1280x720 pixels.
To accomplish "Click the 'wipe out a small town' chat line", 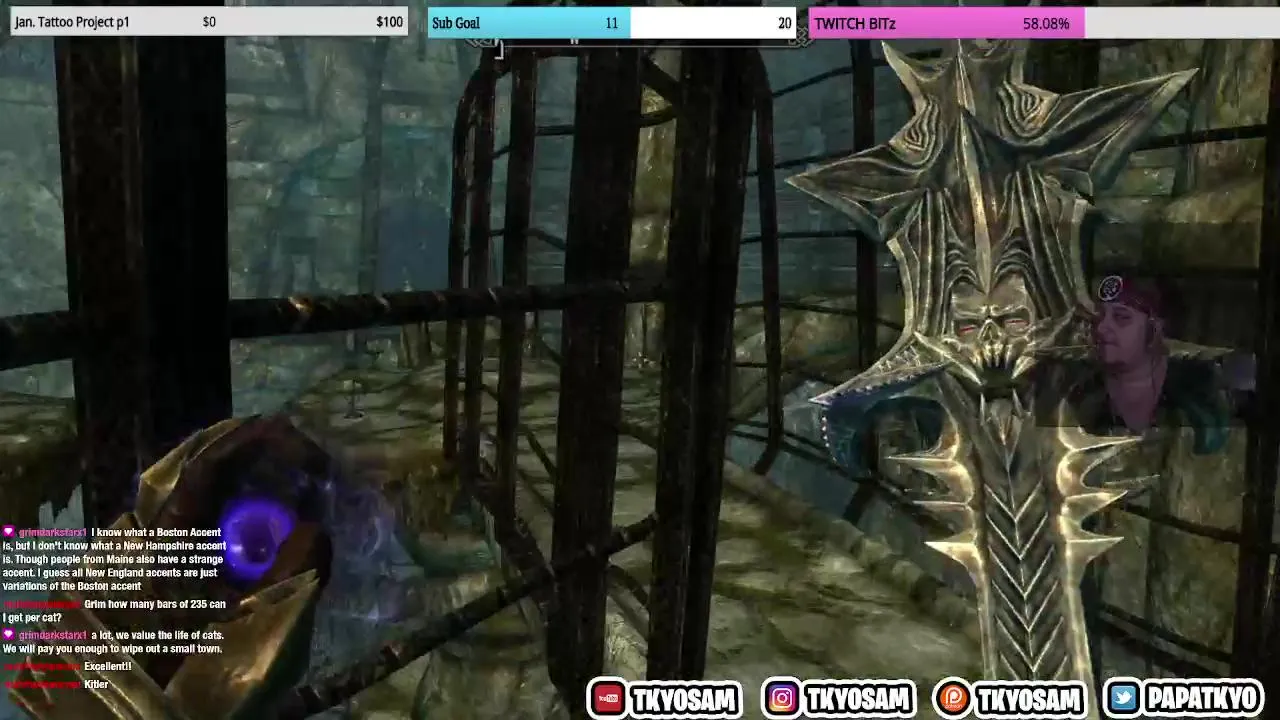I will click(x=112, y=649).
